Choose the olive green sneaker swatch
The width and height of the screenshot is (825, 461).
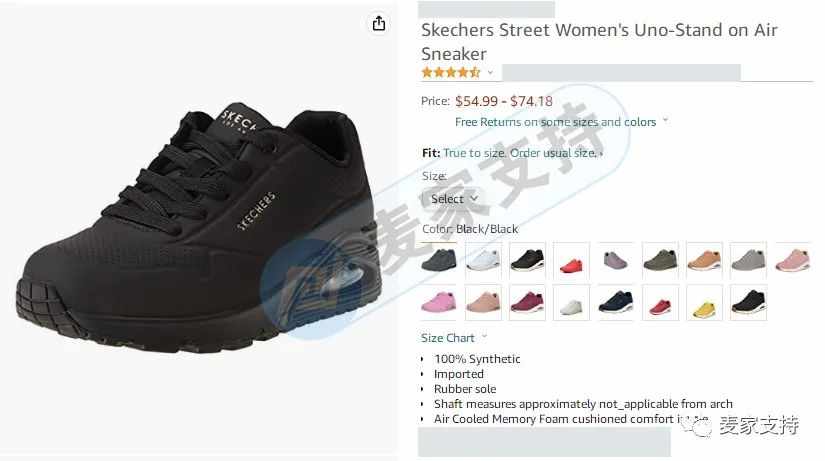(660, 260)
